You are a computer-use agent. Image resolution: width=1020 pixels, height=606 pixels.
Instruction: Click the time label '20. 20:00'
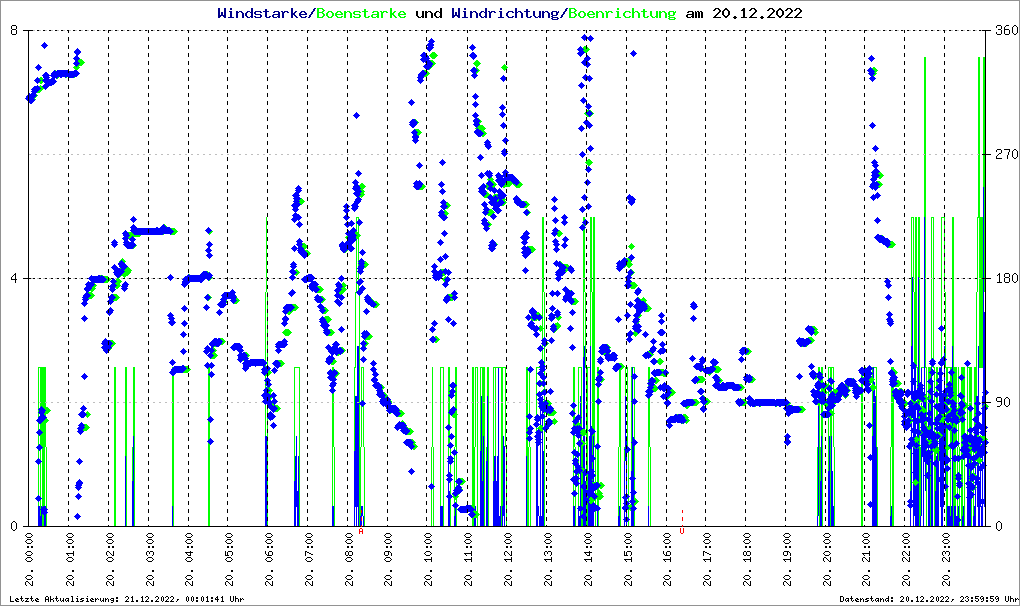coord(826,560)
